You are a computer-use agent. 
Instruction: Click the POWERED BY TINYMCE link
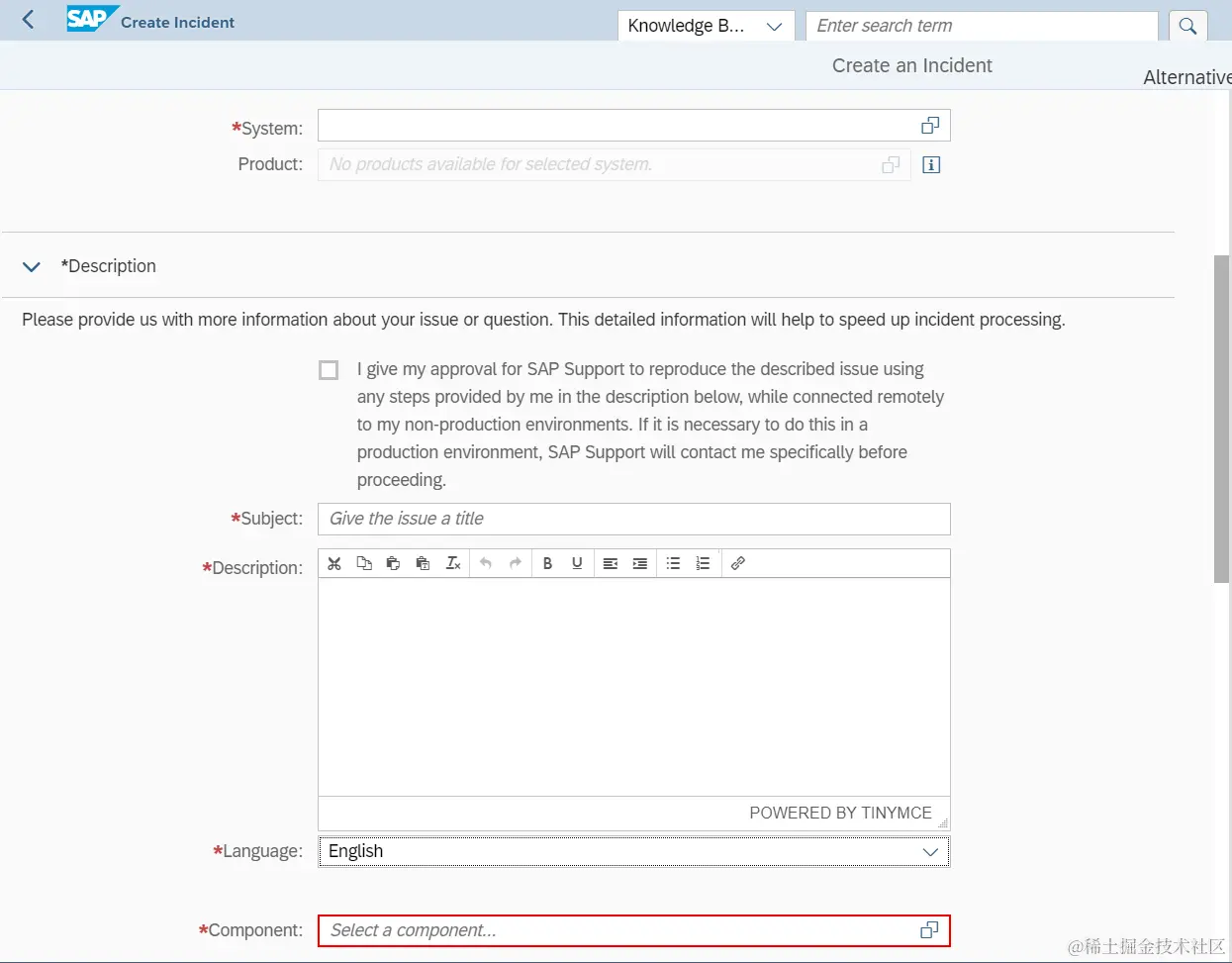tap(840, 813)
